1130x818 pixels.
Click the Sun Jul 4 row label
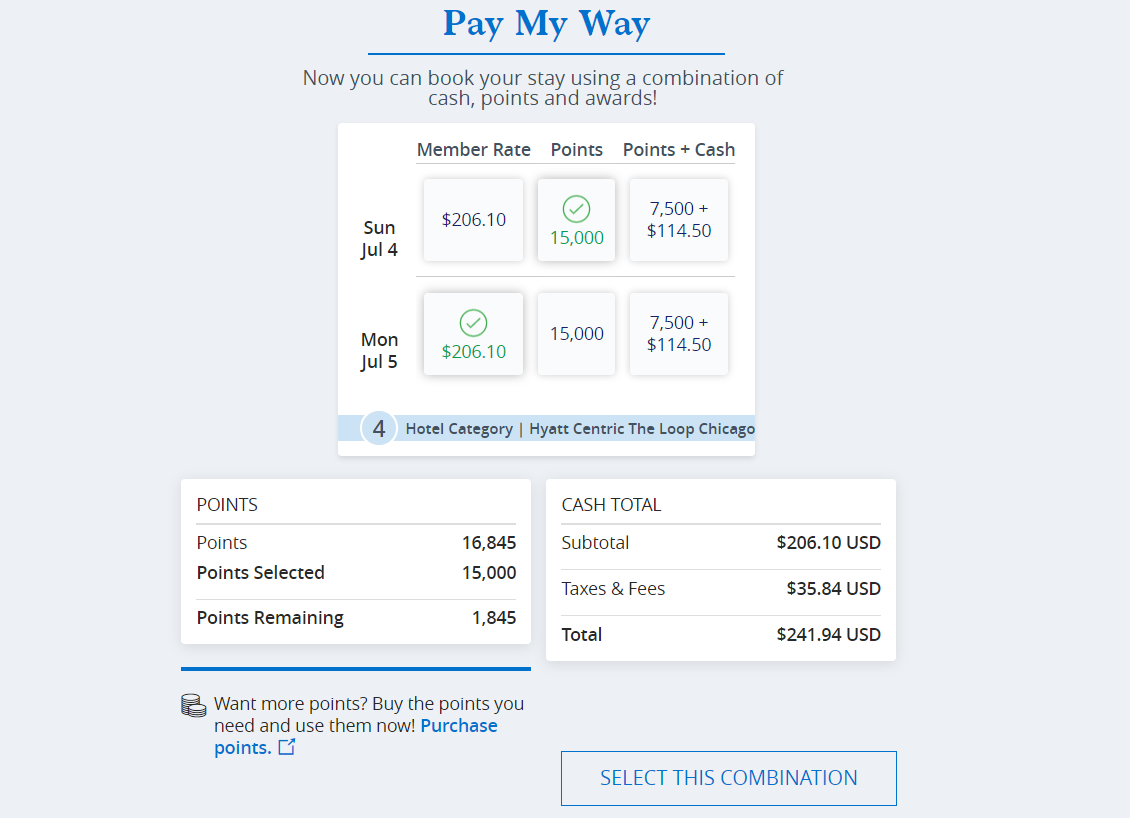point(380,239)
